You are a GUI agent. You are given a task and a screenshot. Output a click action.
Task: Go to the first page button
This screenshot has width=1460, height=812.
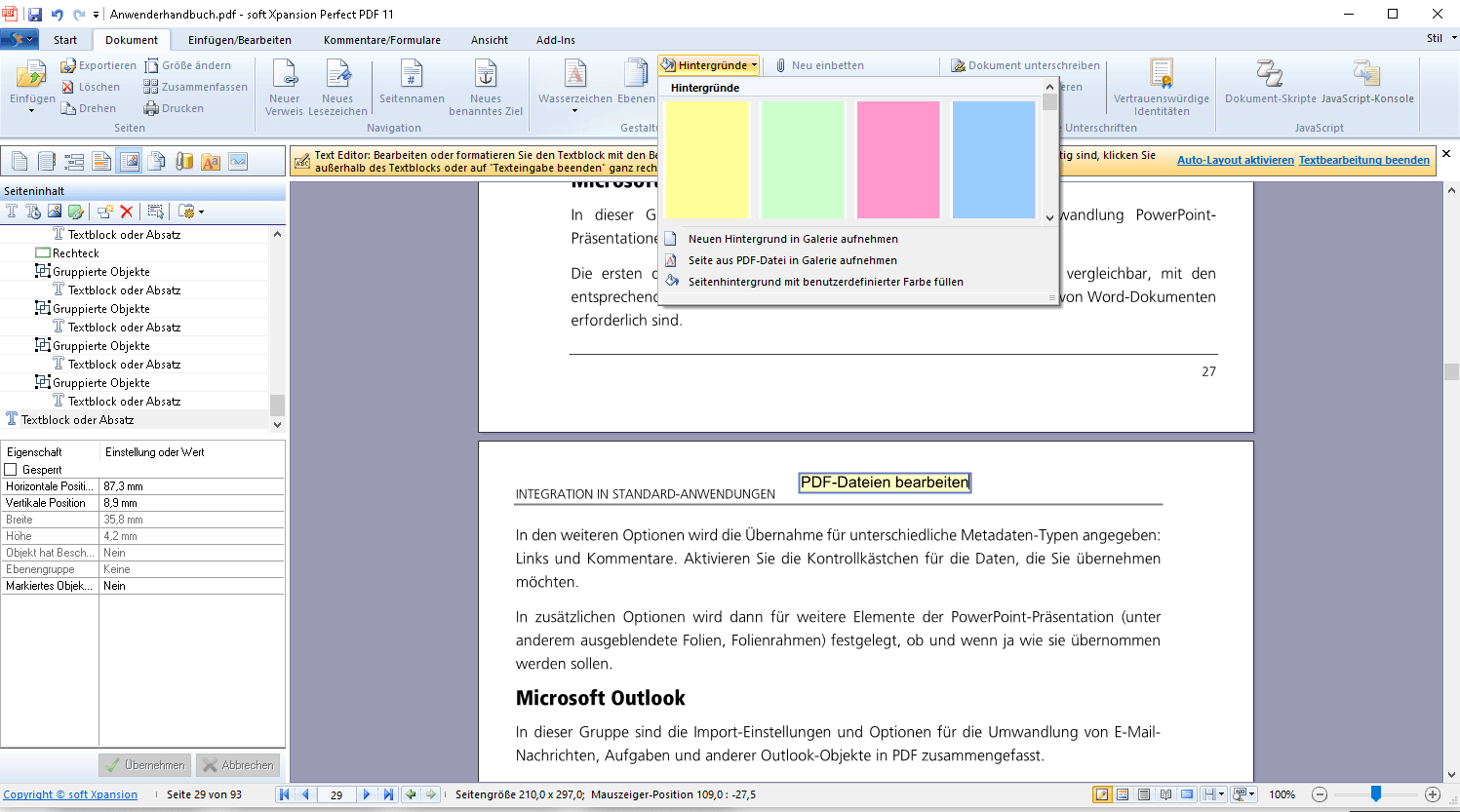(x=285, y=794)
